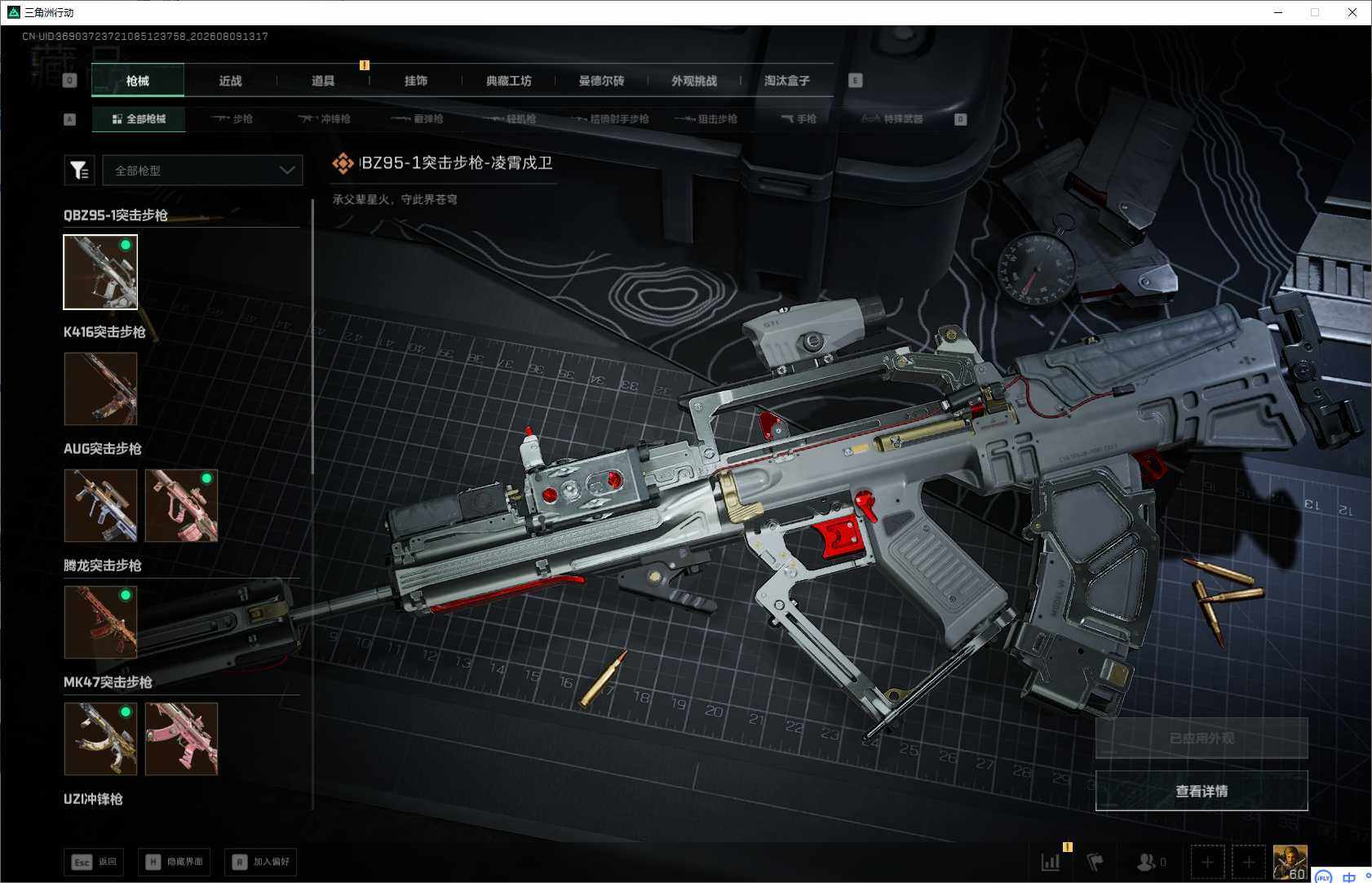
Task: Switch to the 枪械 tab
Action: click(138, 80)
